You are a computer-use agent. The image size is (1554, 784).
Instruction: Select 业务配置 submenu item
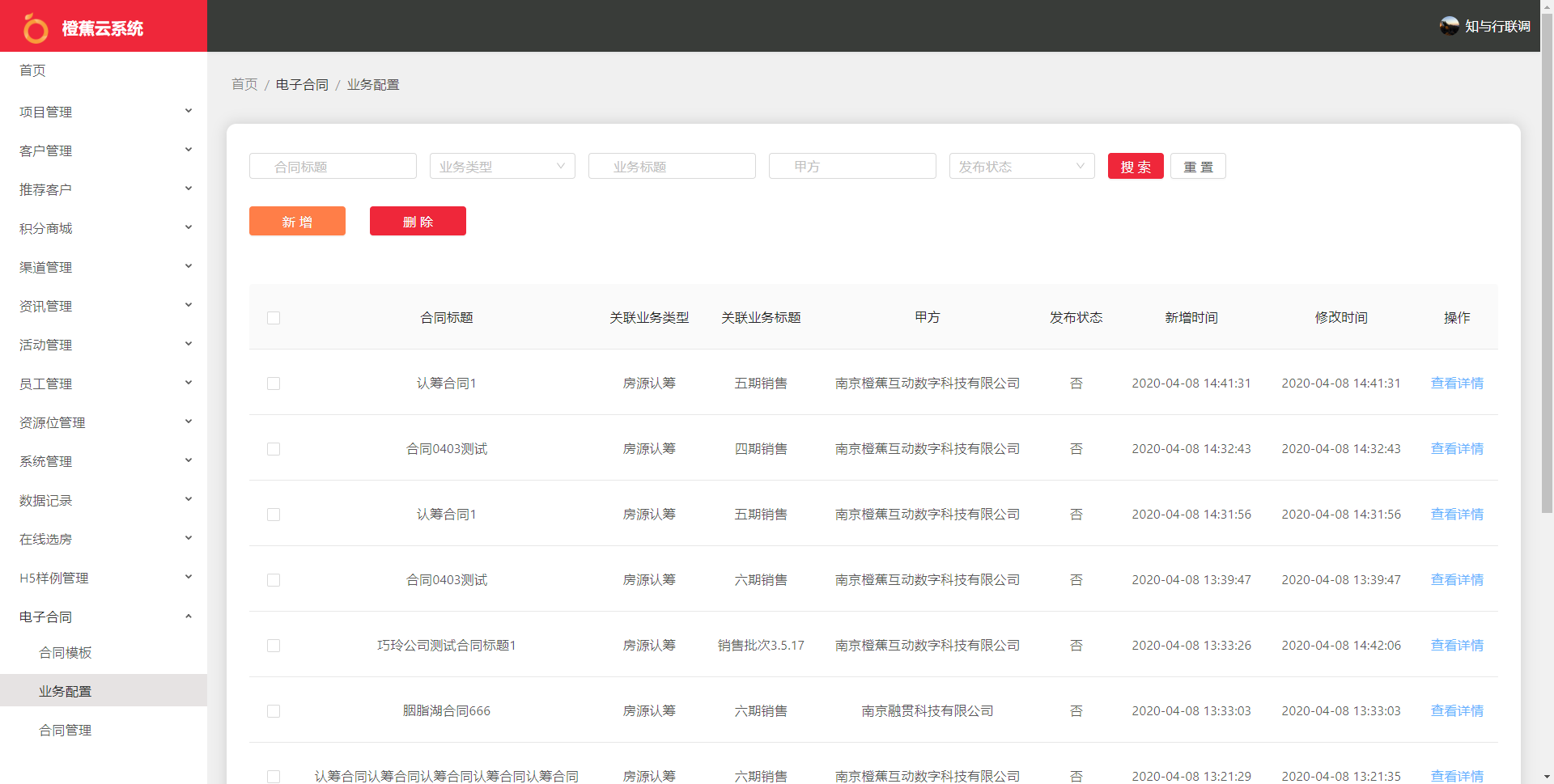click(x=104, y=691)
